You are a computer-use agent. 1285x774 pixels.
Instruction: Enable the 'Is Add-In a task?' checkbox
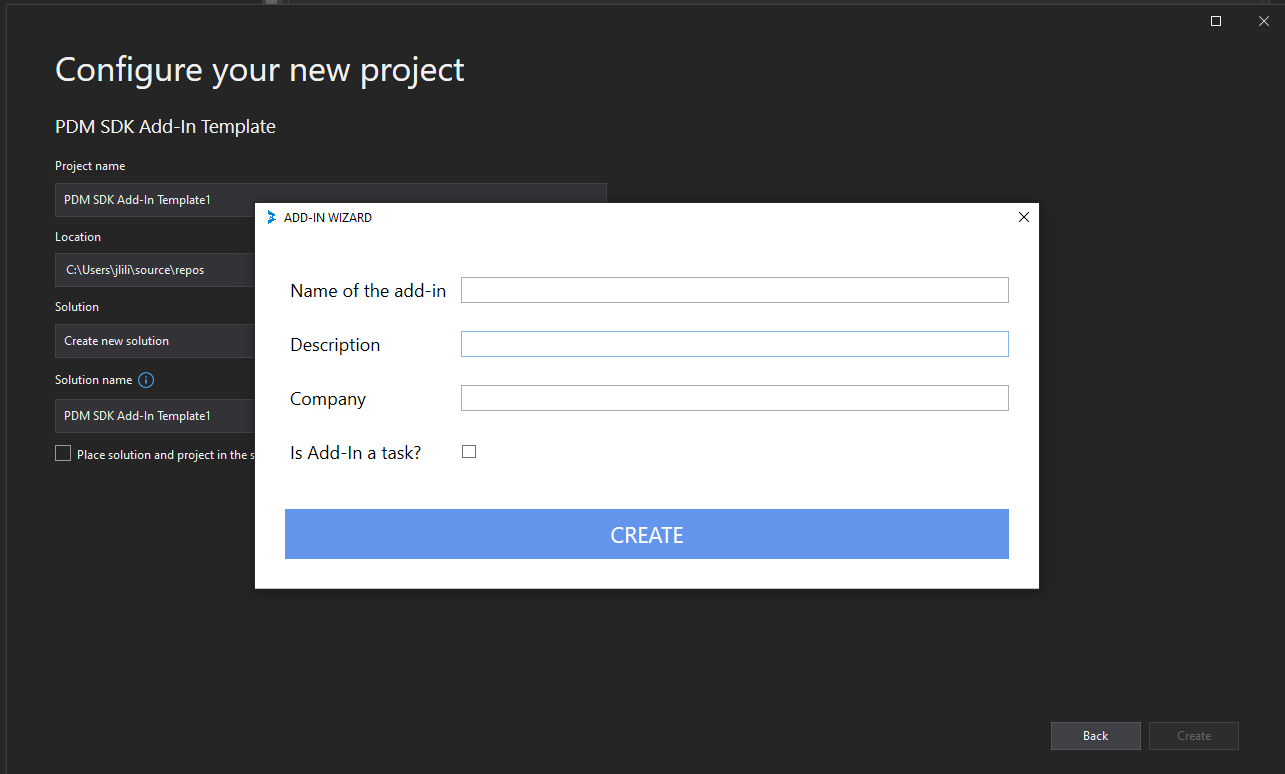tap(469, 452)
